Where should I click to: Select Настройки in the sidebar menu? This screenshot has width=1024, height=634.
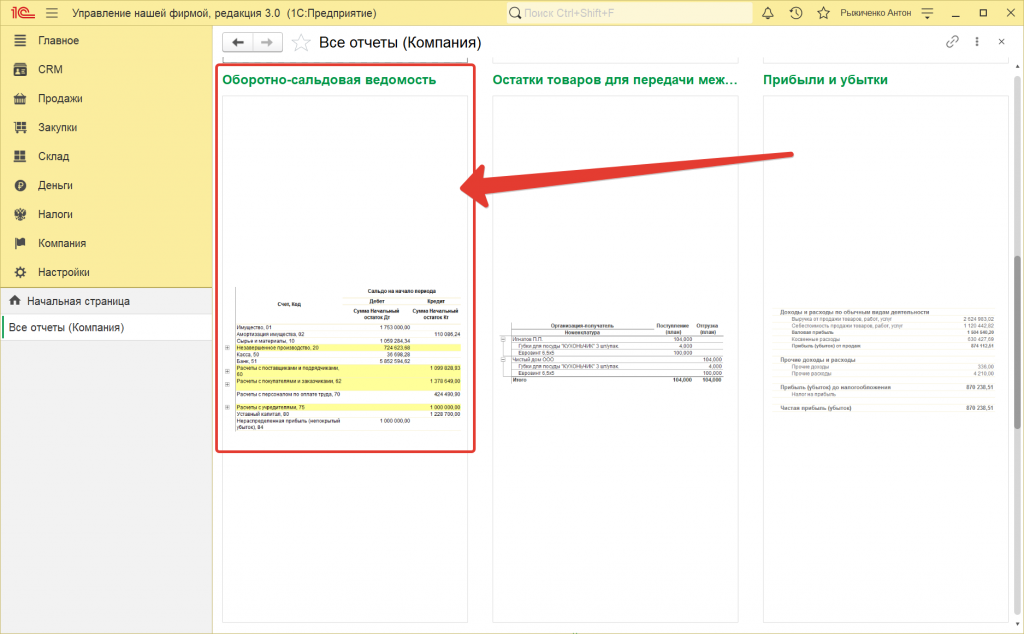point(64,272)
